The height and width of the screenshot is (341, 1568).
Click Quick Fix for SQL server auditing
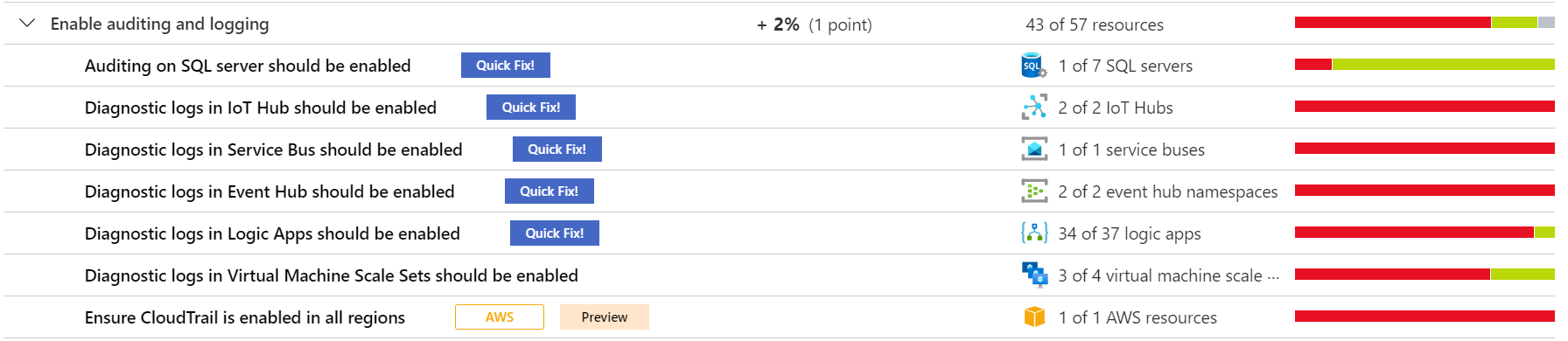[x=506, y=66]
